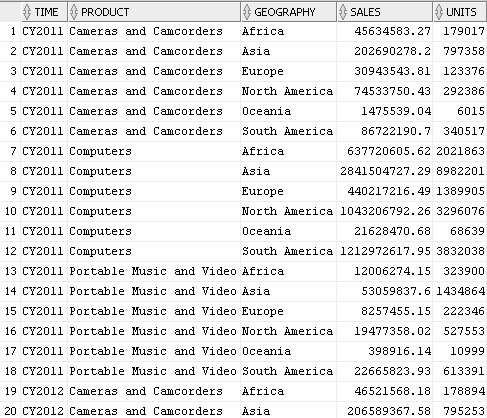Click CY2012 cell in row 19
Image resolution: width=487 pixels, height=418 pixels.
point(43,391)
